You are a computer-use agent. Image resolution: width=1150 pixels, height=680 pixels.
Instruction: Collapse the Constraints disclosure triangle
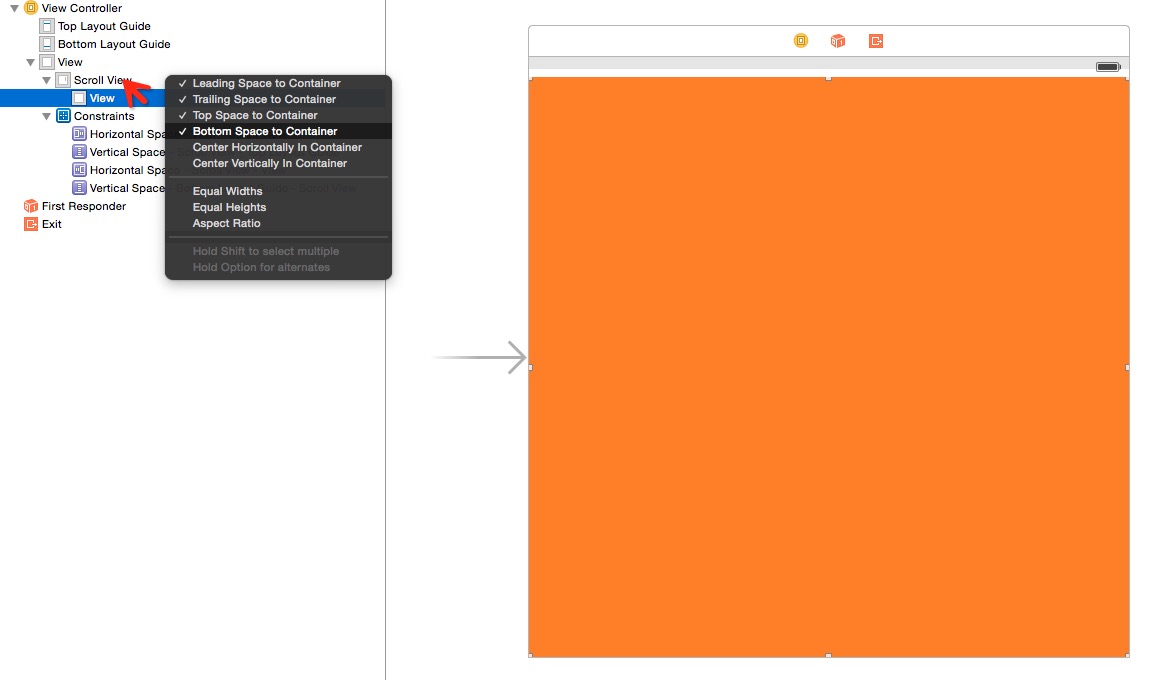(46, 116)
